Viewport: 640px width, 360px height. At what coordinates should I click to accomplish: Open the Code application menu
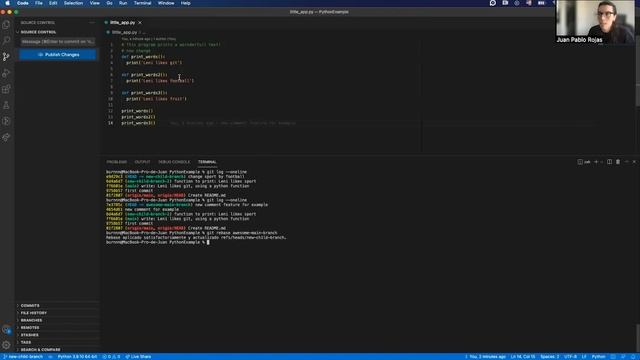tap(23, 3)
